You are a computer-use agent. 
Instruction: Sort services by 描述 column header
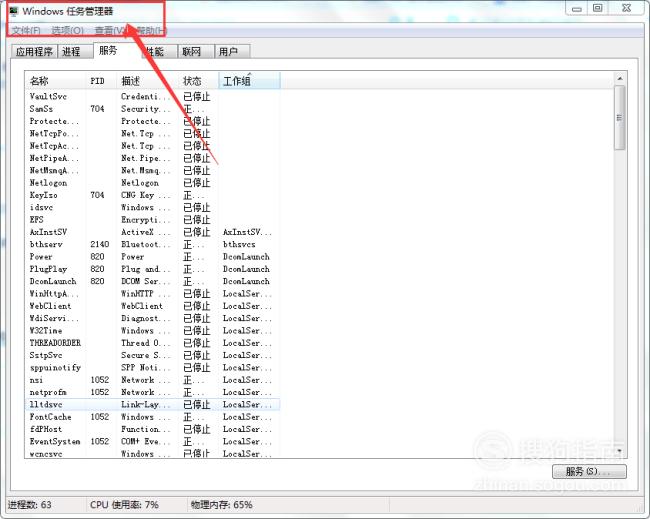pyautogui.click(x=148, y=81)
